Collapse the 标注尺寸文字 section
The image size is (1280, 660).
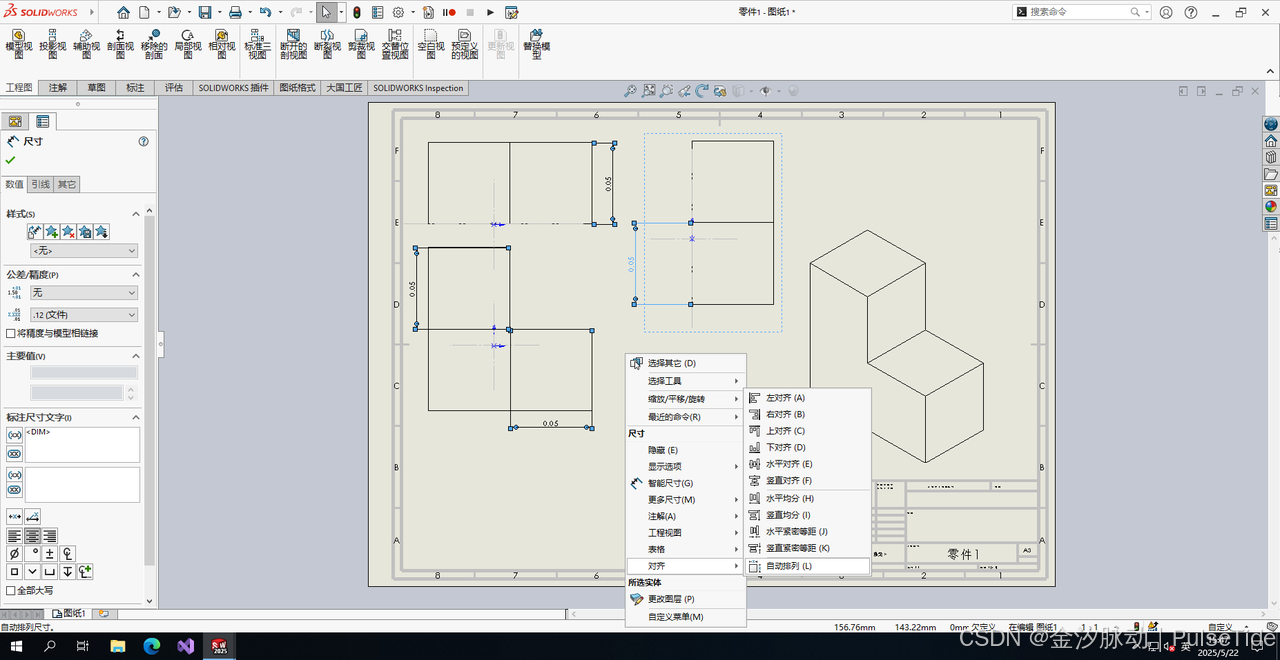click(x=136, y=417)
